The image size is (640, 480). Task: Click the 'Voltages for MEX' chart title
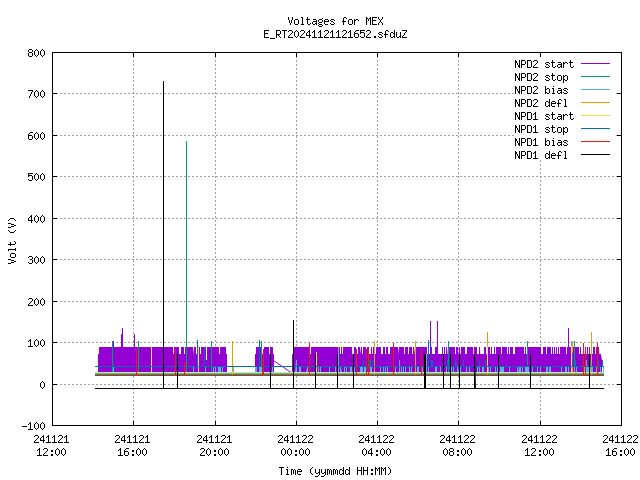(x=335, y=21)
